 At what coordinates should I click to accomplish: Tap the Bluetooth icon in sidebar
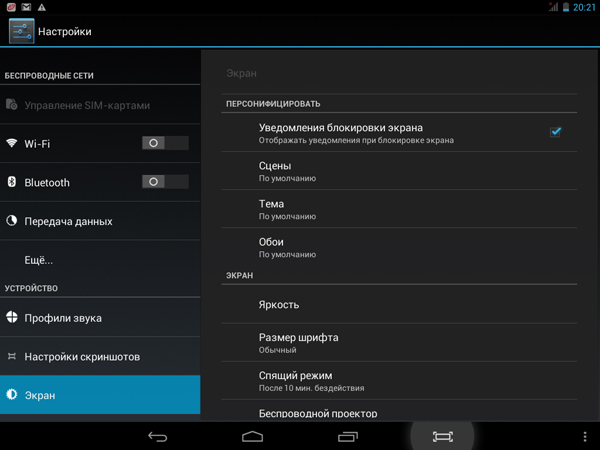[x=13, y=182]
